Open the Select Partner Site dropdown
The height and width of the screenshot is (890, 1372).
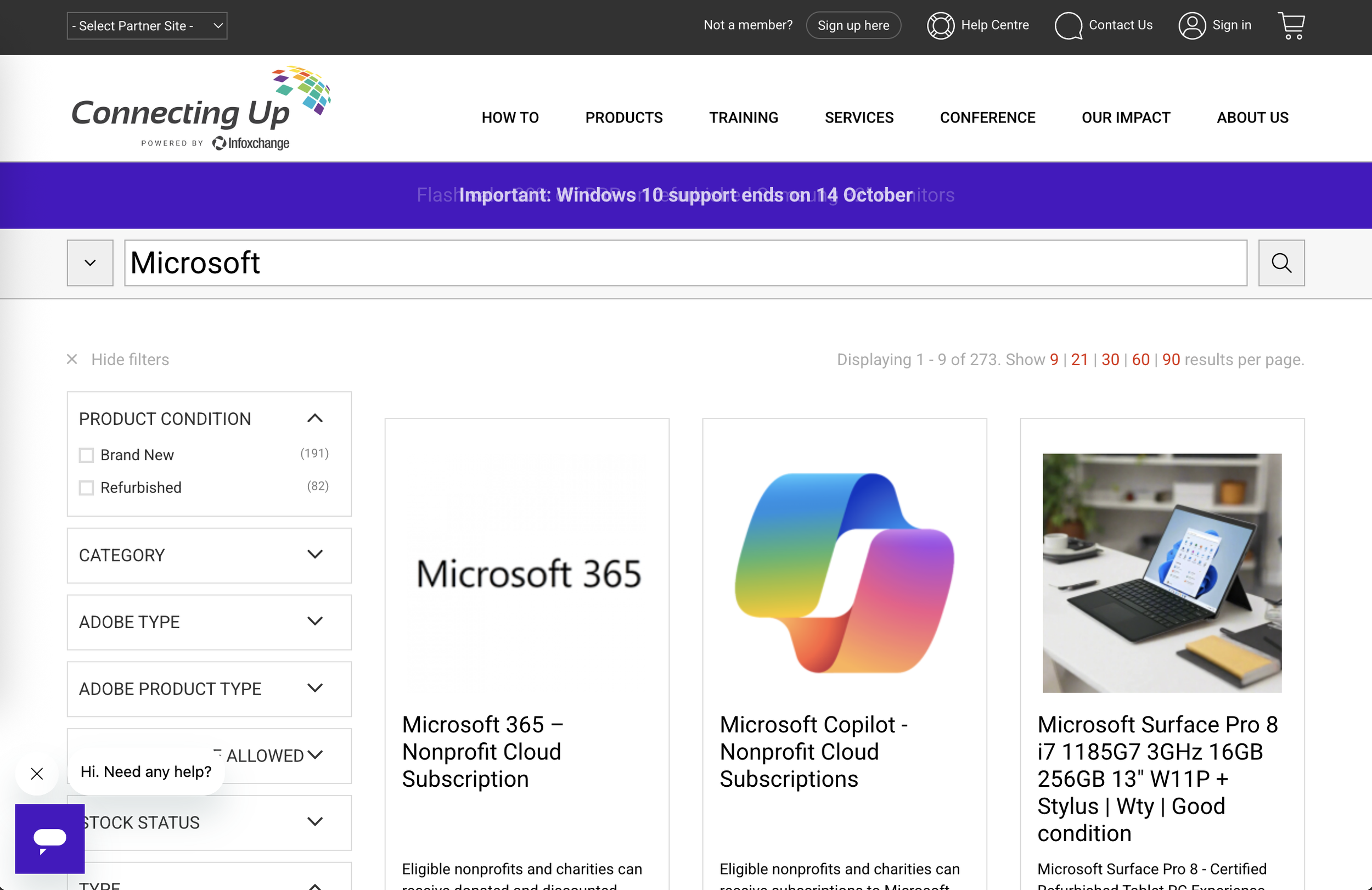(147, 26)
